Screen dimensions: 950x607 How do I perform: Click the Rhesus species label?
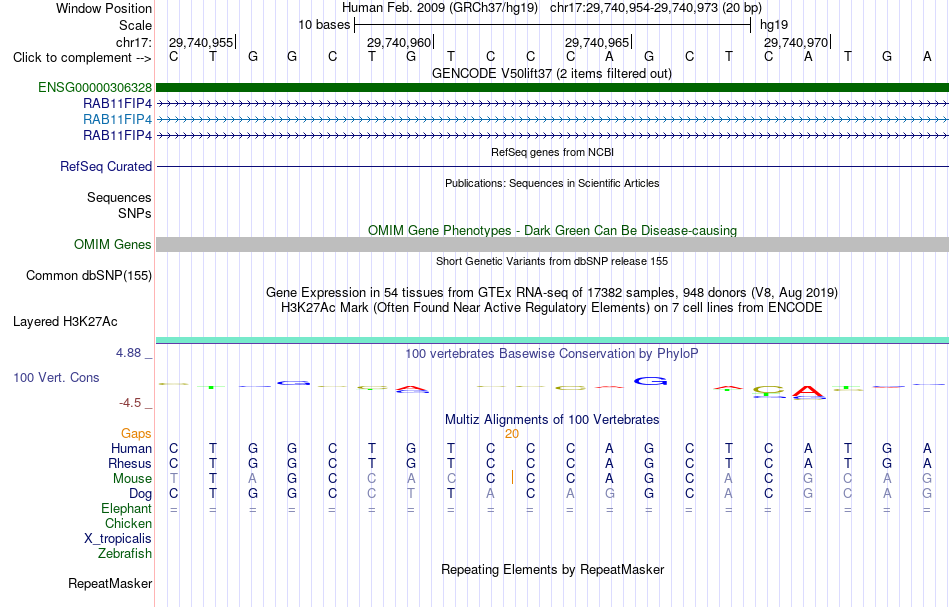point(130,464)
